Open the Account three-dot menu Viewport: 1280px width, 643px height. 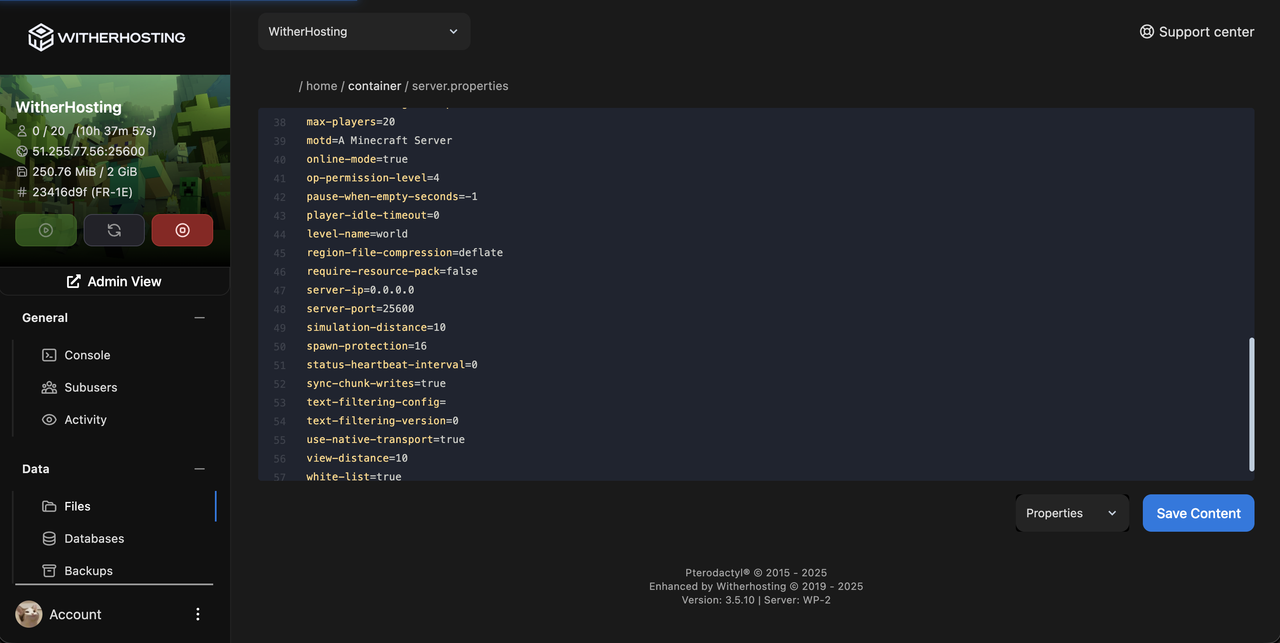(197, 614)
